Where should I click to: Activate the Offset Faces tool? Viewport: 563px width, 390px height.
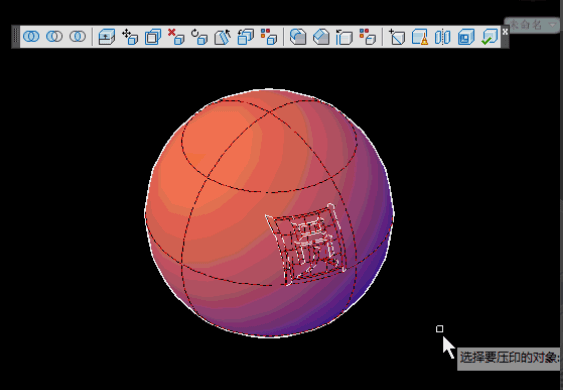(x=153, y=37)
